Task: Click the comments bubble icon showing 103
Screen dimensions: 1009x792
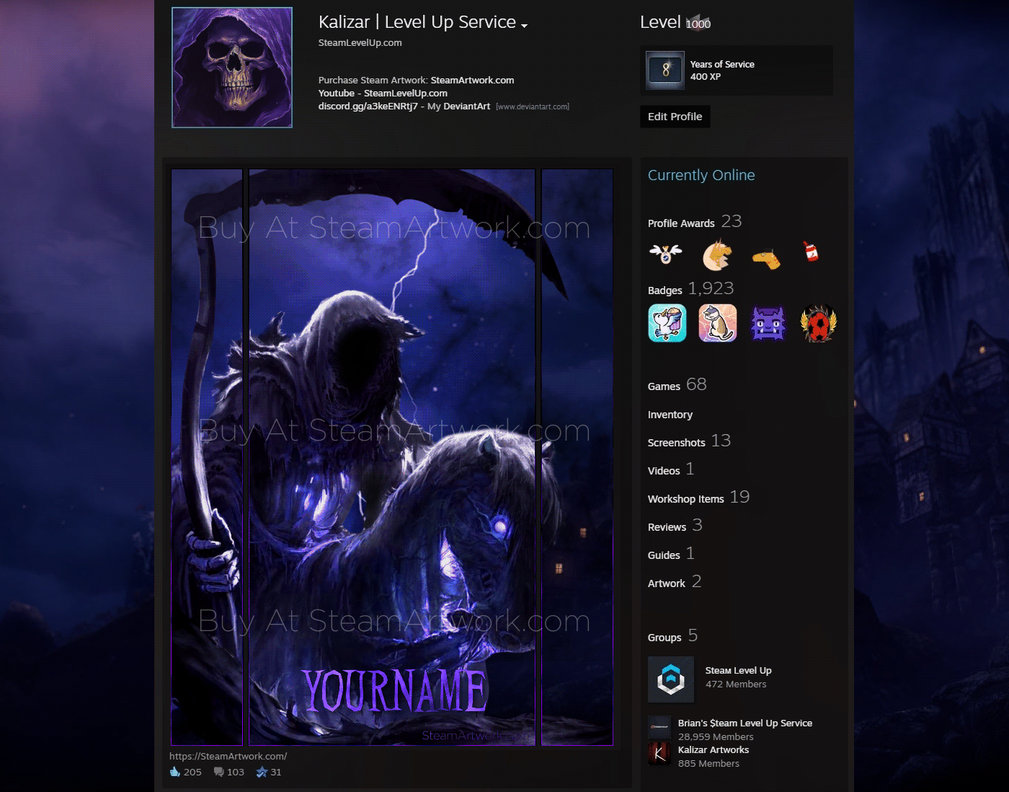Action: pyautogui.click(x=219, y=772)
